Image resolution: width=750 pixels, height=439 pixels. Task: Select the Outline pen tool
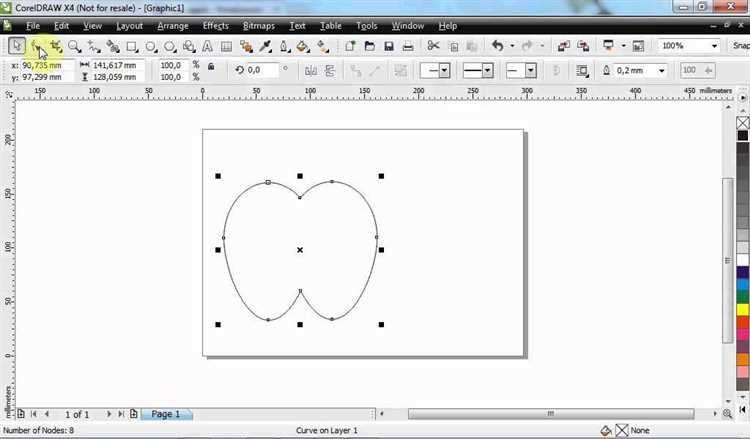[284, 46]
